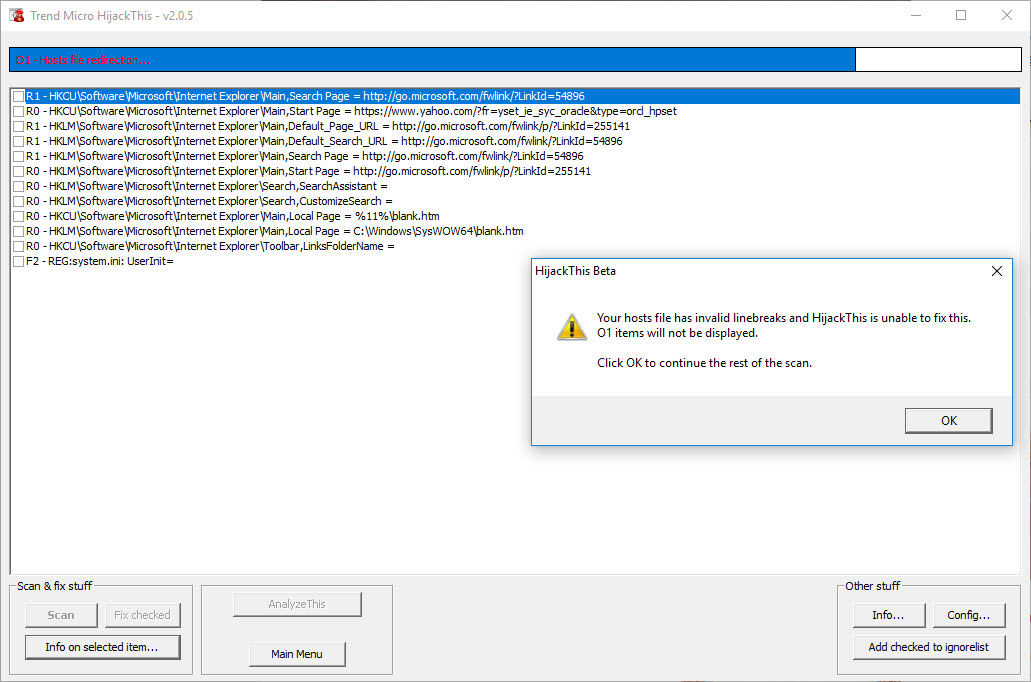Open the Config... settings
Screen dimensions: 1031x682
point(968,616)
